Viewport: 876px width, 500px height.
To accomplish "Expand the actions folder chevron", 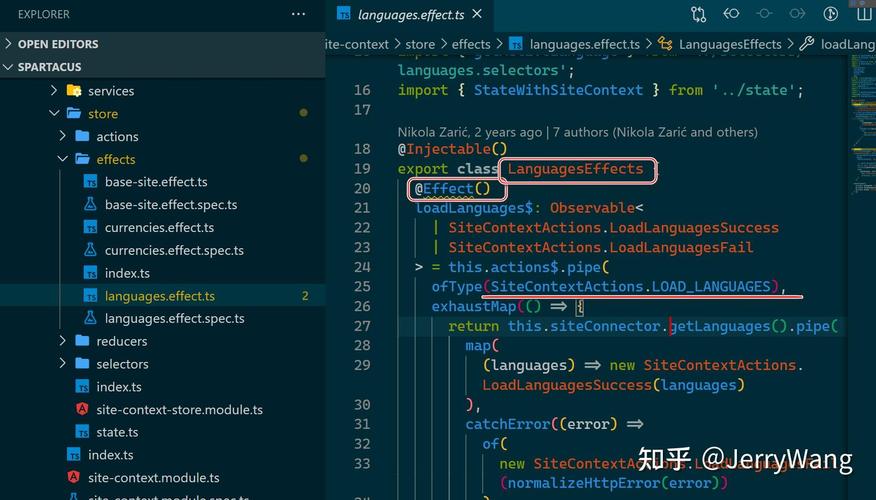I will pyautogui.click(x=63, y=136).
